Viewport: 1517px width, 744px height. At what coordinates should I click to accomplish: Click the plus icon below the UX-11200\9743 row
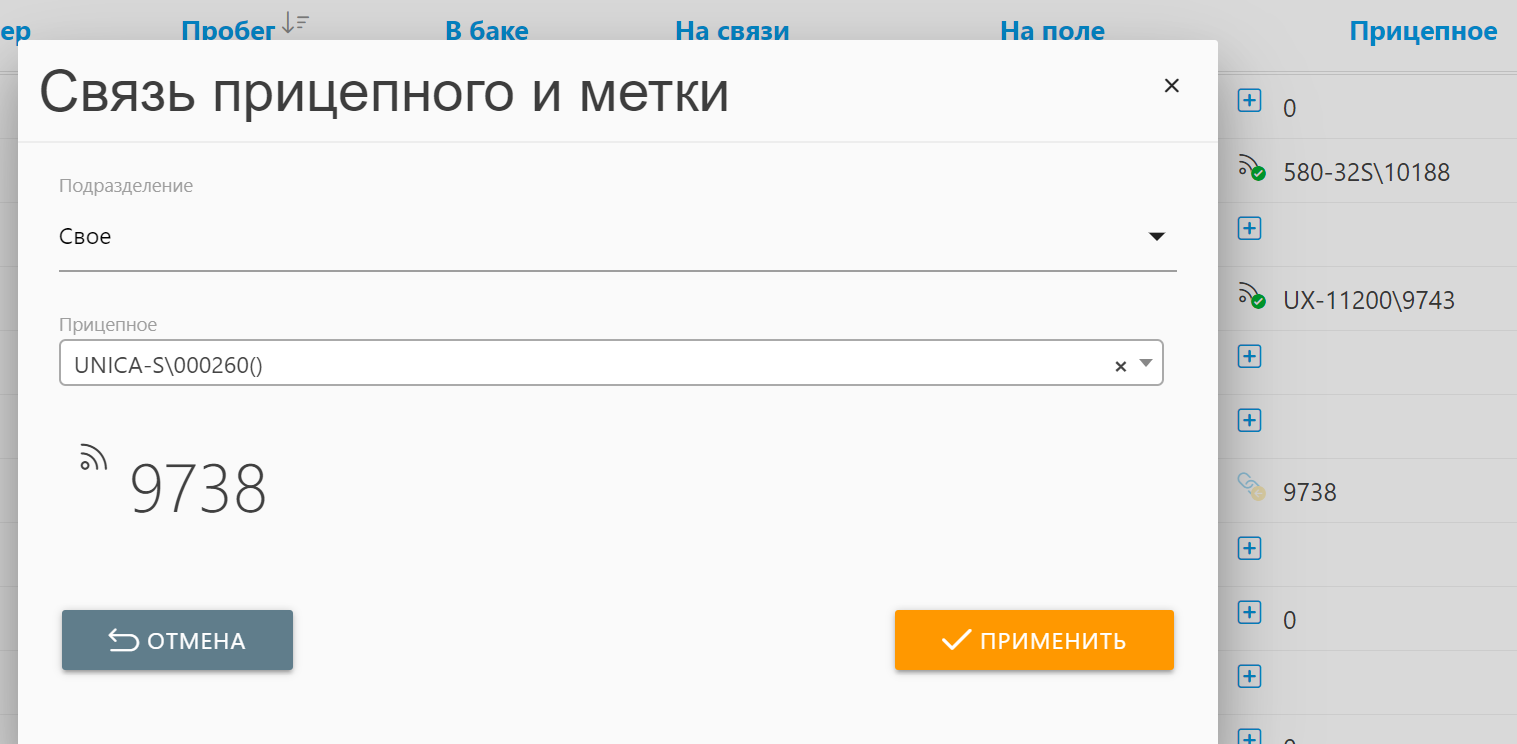[x=1249, y=356]
